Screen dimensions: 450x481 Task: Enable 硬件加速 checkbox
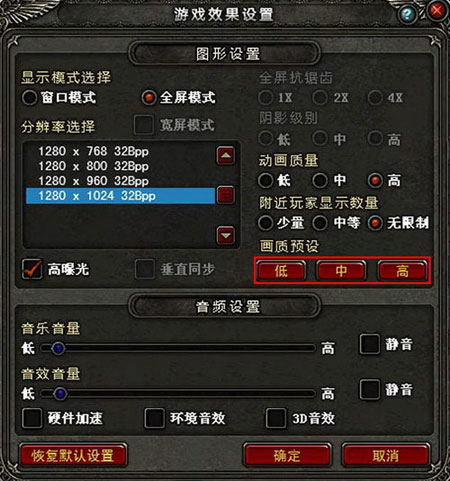coord(32,418)
